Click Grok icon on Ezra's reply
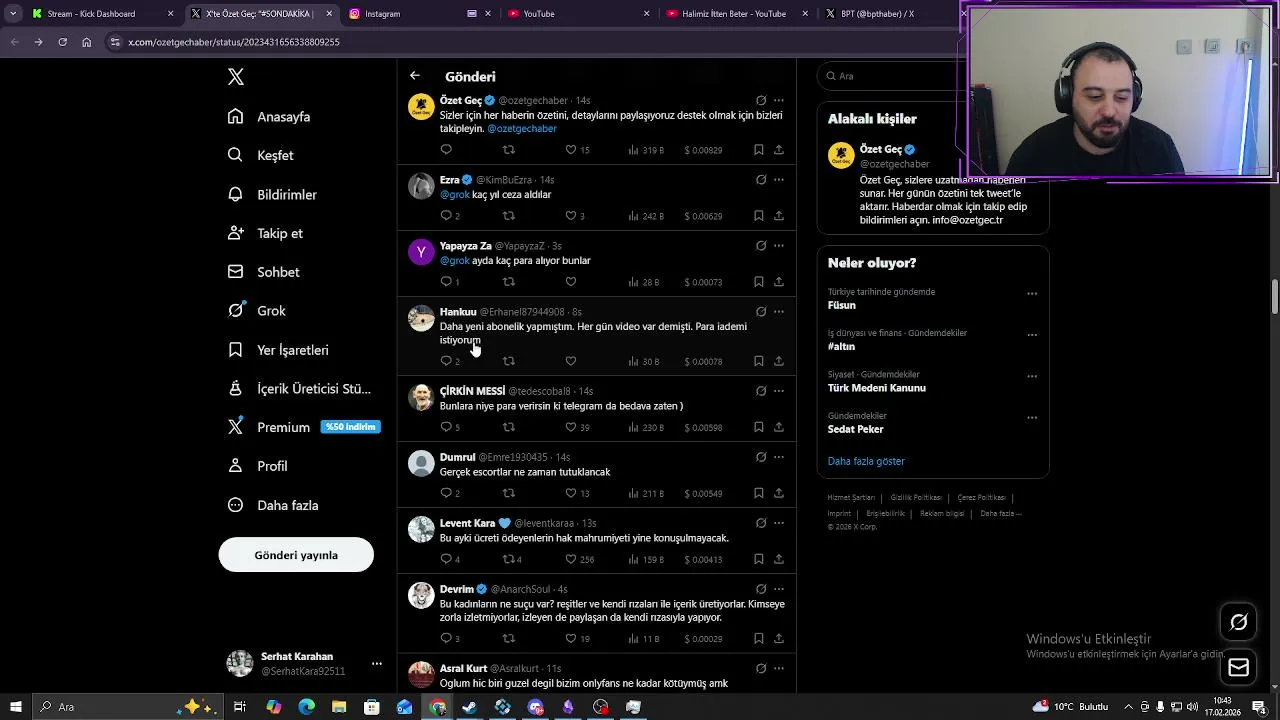 [761, 180]
